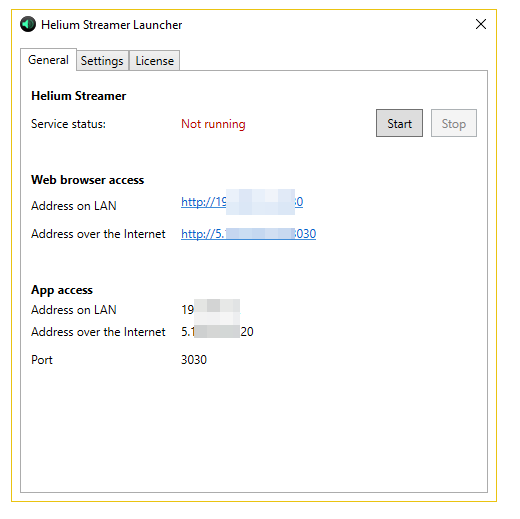Click 'Address on LAN' label under Web browser access
Viewport: 520px width, 519px height.
(74, 206)
